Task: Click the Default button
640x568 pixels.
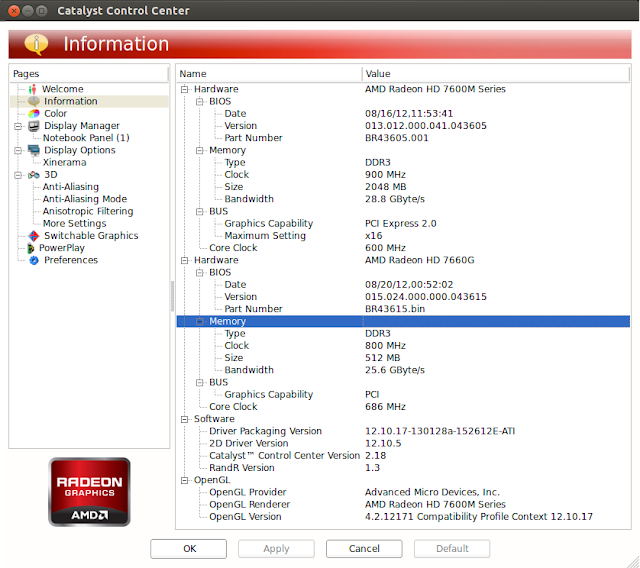Action: coord(452,548)
